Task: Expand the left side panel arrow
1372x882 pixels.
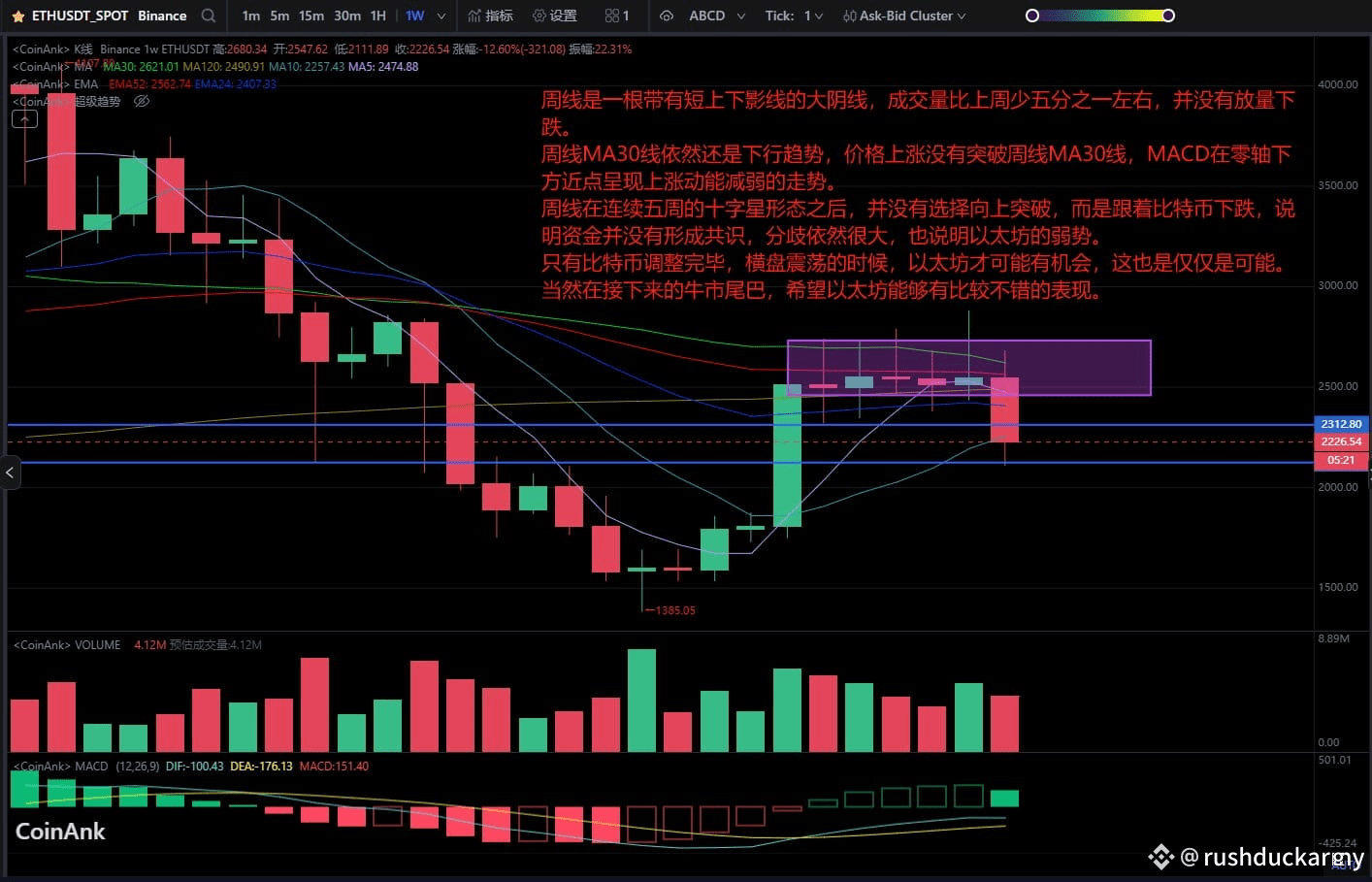Action: [10, 473]
